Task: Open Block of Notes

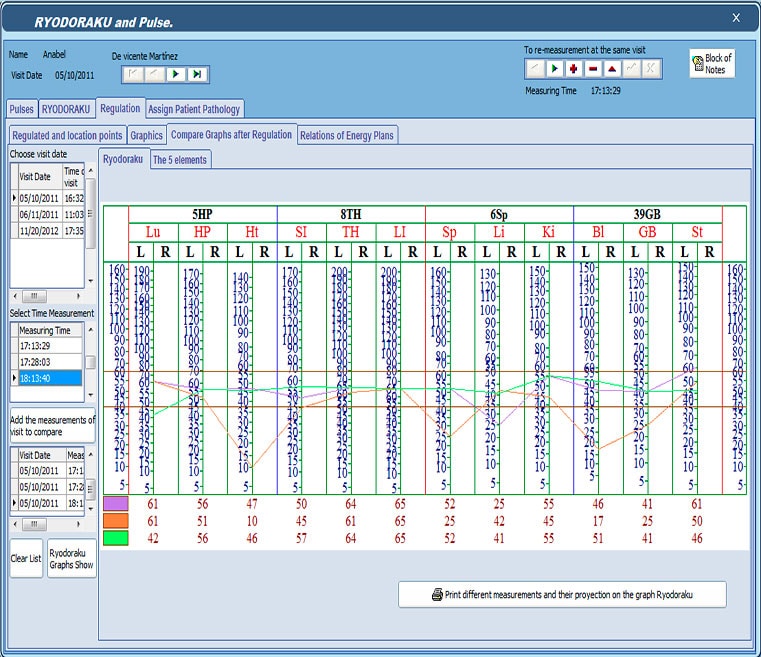Action: (x=712, y=64)
